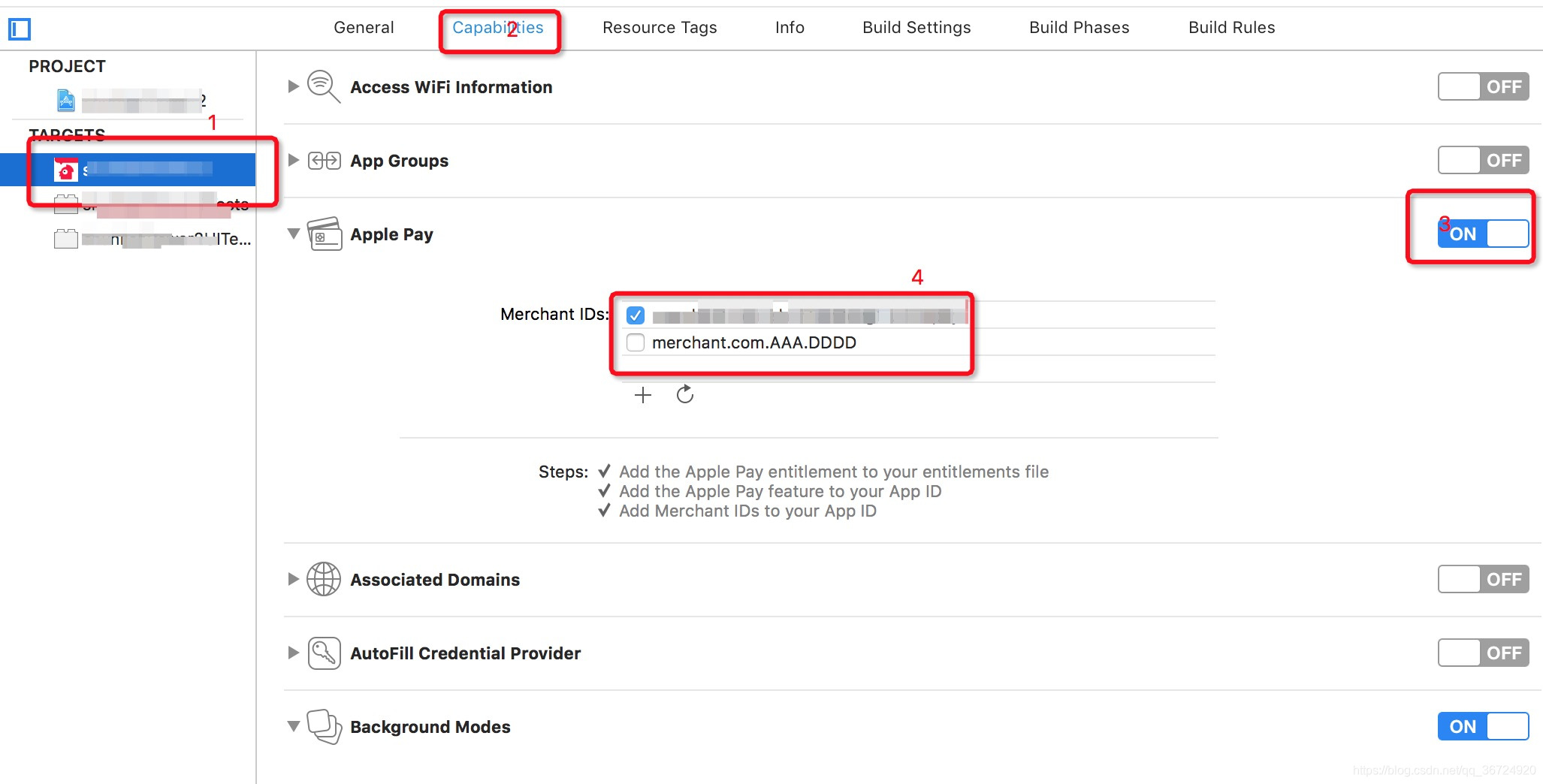Switch to the Build Rules tab
The width and height of the screenshot is (1543, 784).
(x=1231, y=28)
